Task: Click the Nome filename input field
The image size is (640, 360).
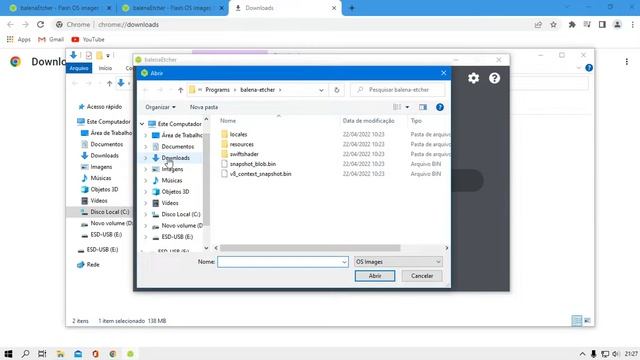Action: [283, 262]
